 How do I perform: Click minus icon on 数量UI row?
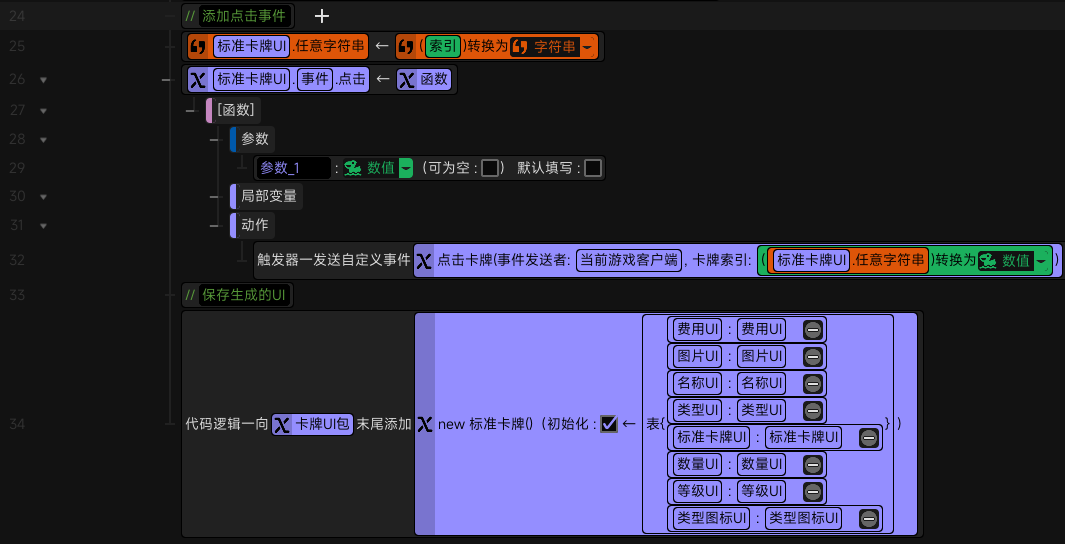click(x=813, y=464)
